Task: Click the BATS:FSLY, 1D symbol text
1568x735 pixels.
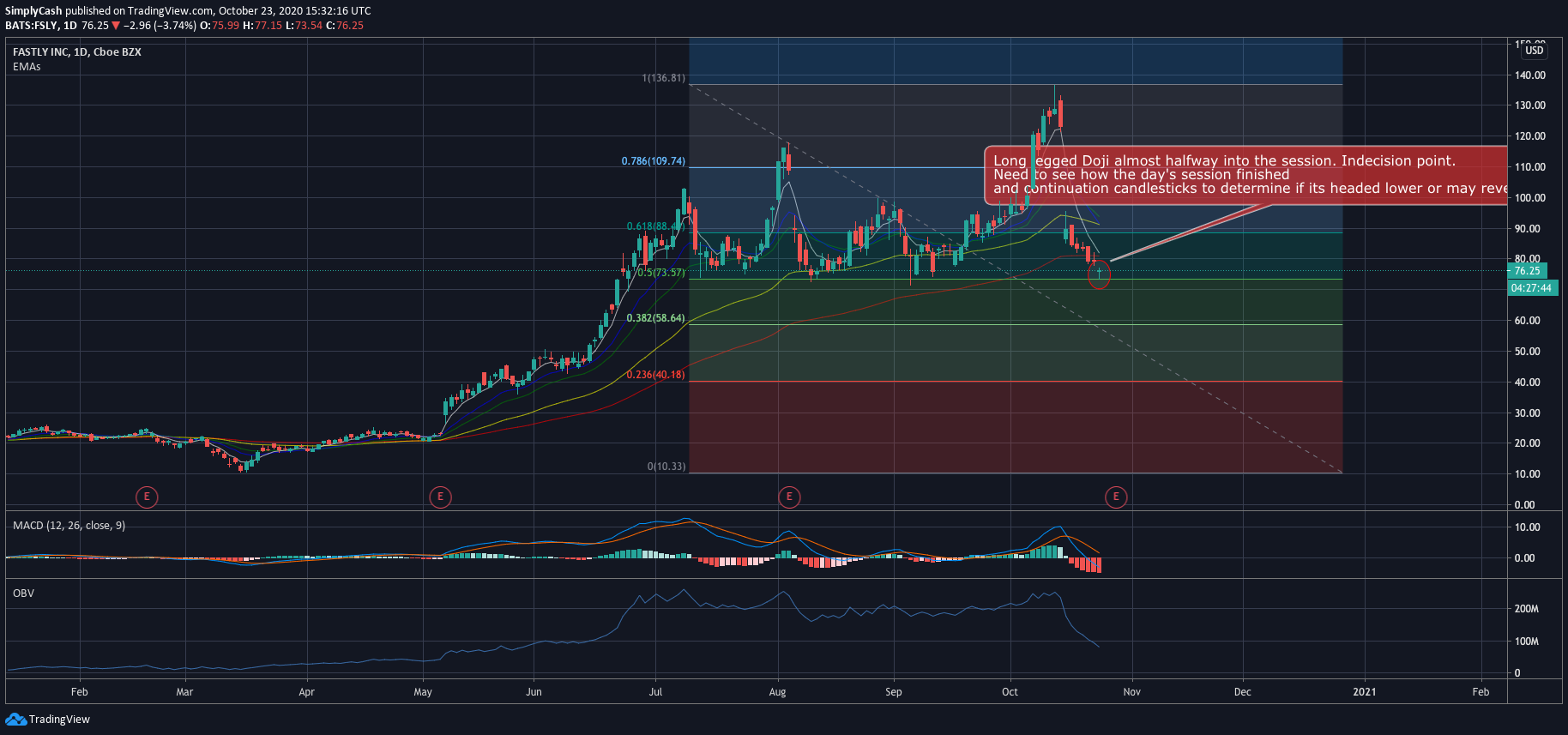Action: click(41, 26)
